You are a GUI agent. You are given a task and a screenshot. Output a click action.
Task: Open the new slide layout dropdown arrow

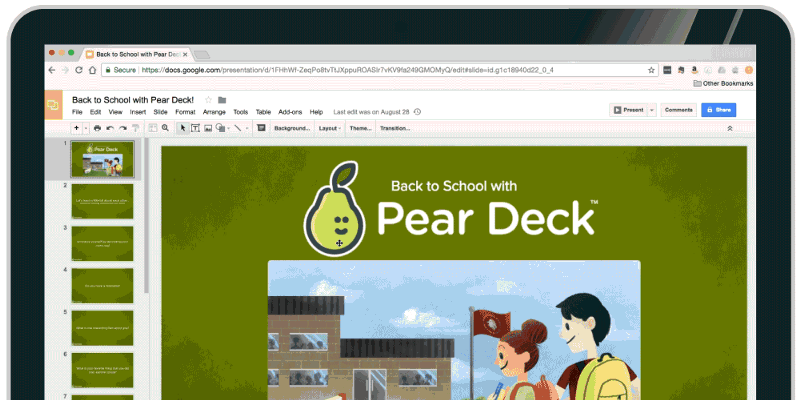(x=86, y=129)
